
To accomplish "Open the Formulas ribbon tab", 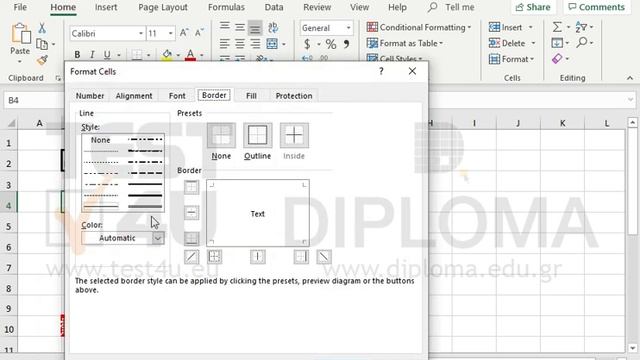I will point(227,7).
